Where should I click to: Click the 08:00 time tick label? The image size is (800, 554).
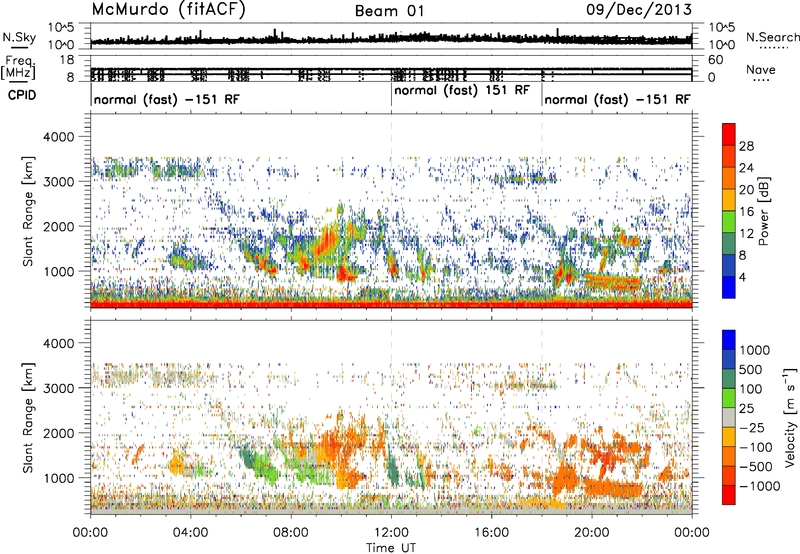[291, 533]
